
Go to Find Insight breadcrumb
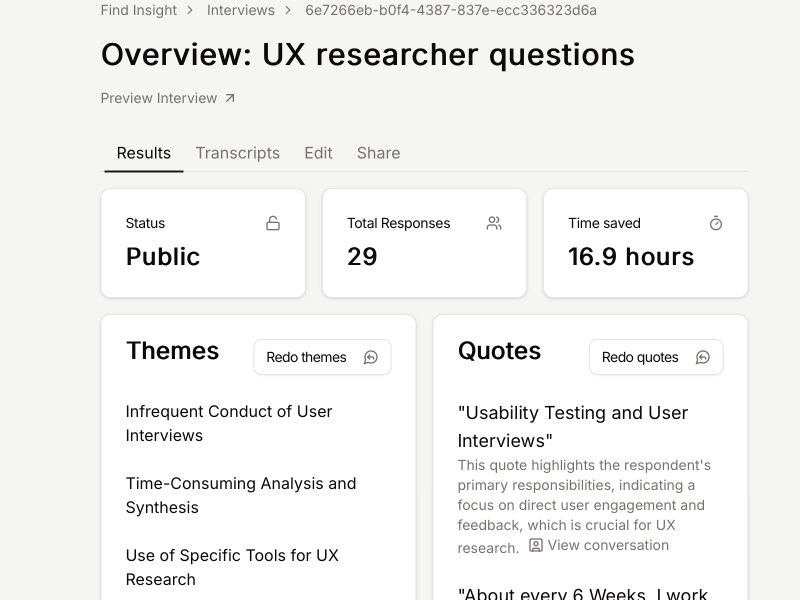138,10
